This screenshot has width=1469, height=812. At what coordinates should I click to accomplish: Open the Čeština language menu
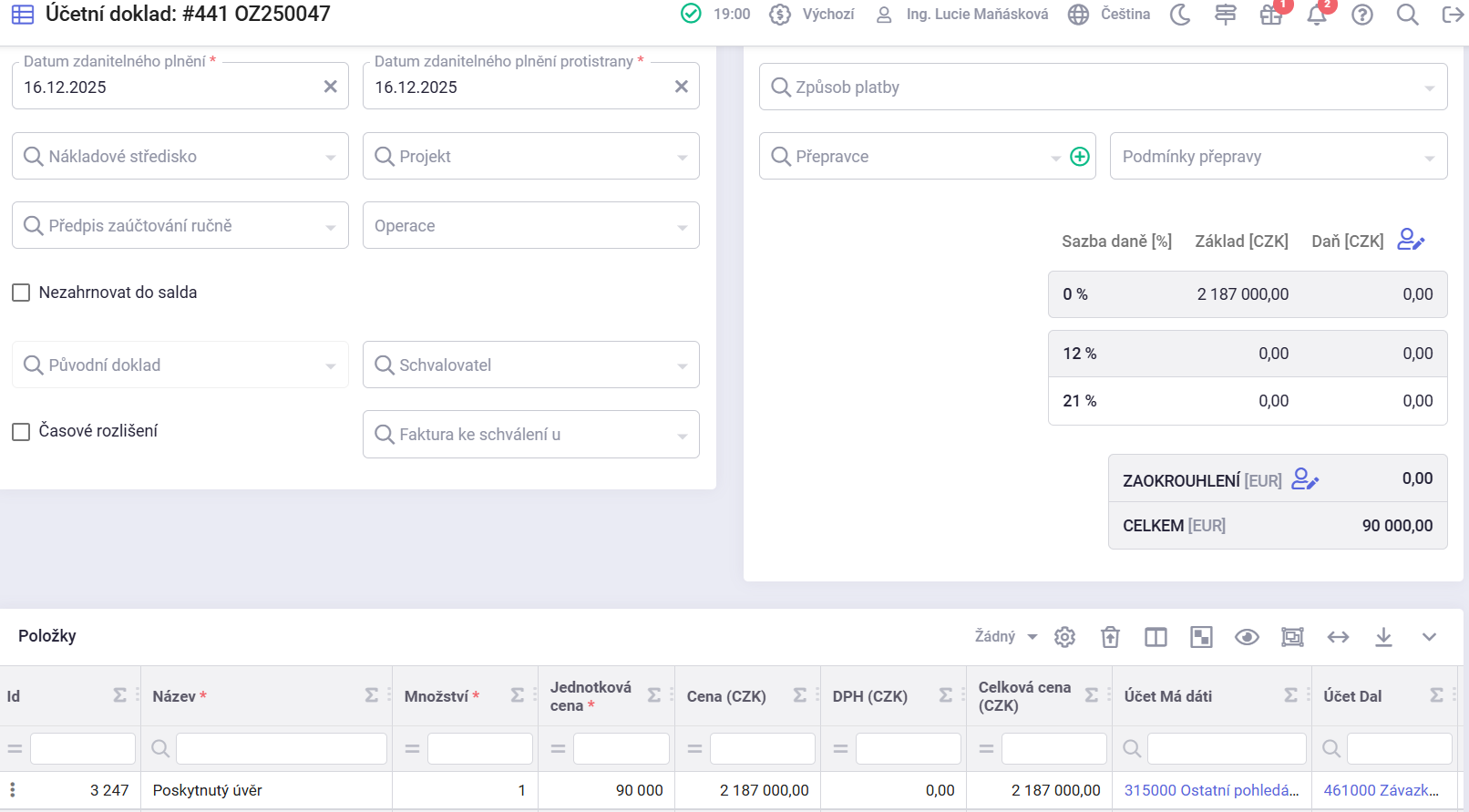coord(1110,15)
